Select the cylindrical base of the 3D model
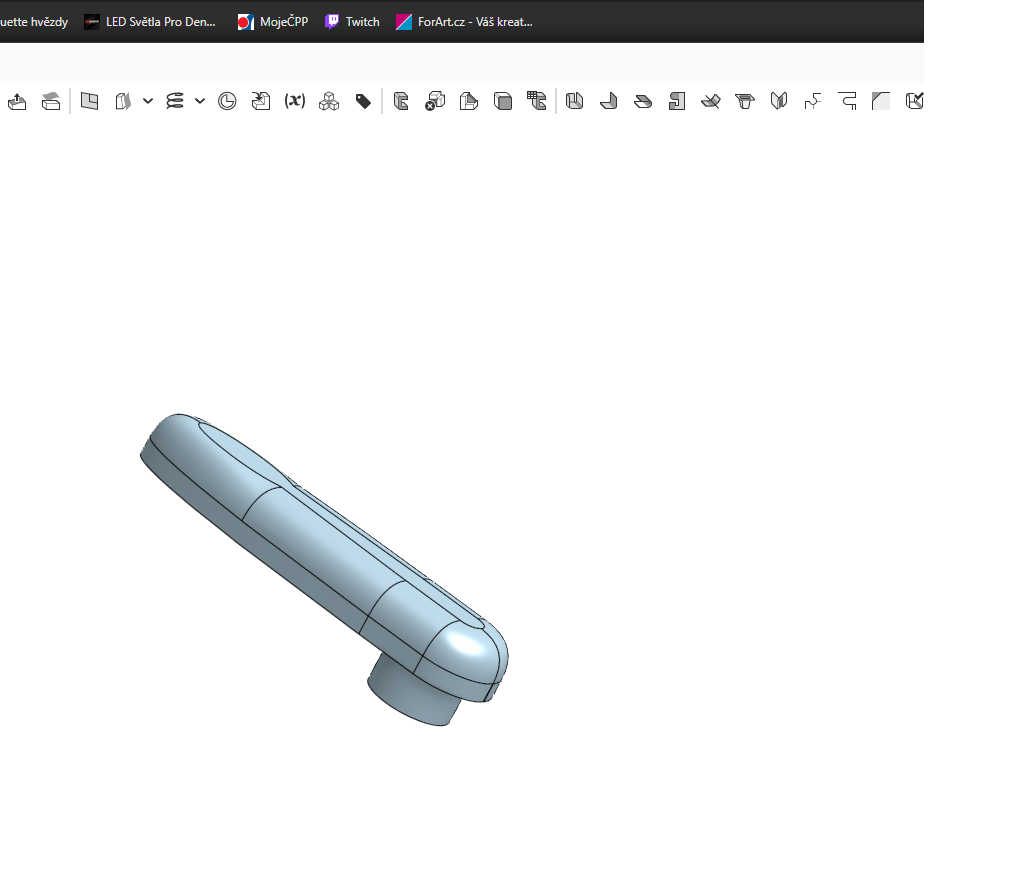 410,696
